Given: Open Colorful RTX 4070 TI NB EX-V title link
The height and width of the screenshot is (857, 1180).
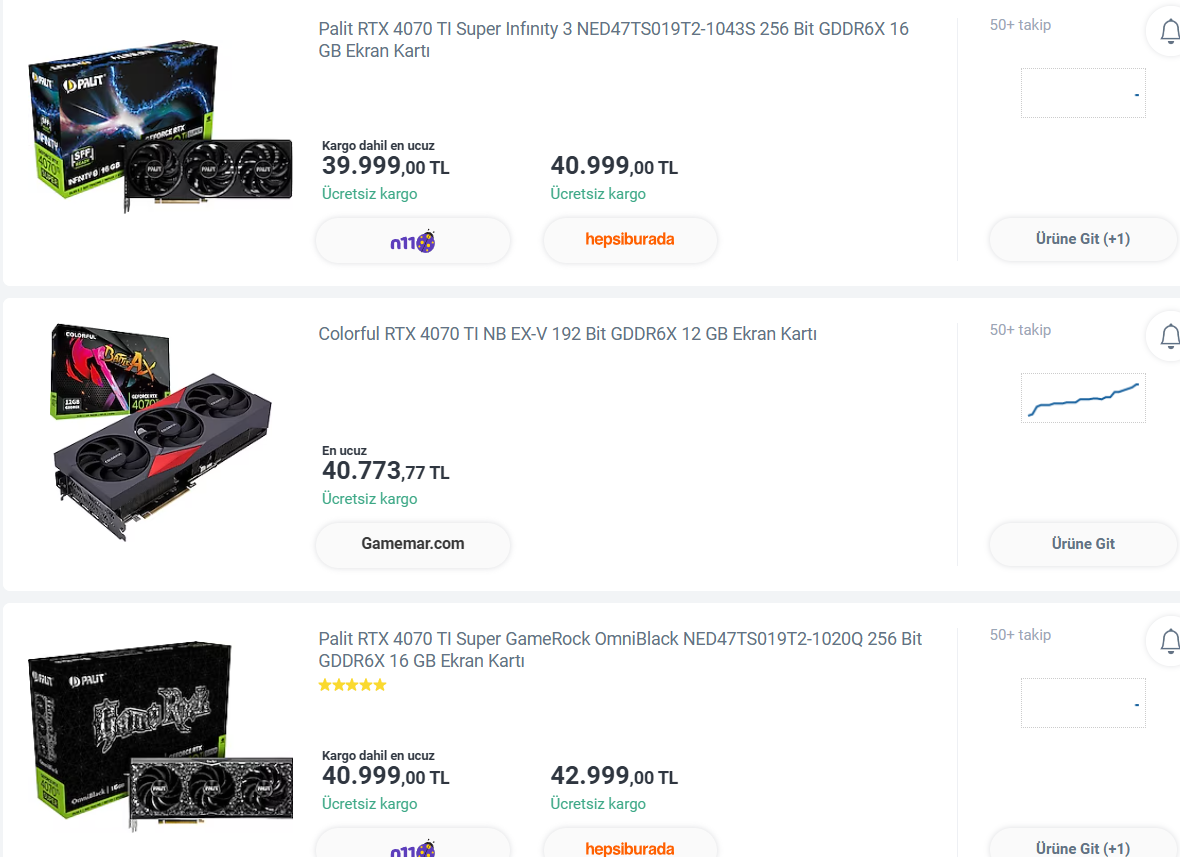Looking at the screenshot, I should pos(567,334).
